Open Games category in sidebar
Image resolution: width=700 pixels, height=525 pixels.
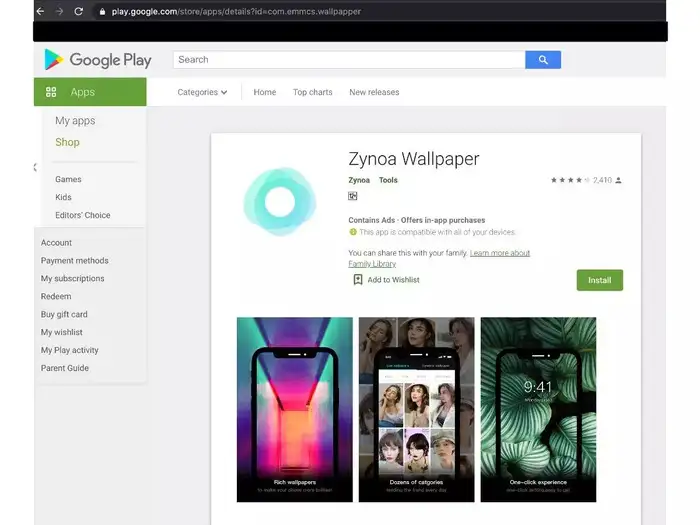pyautogui.click(x=68, y=180)
